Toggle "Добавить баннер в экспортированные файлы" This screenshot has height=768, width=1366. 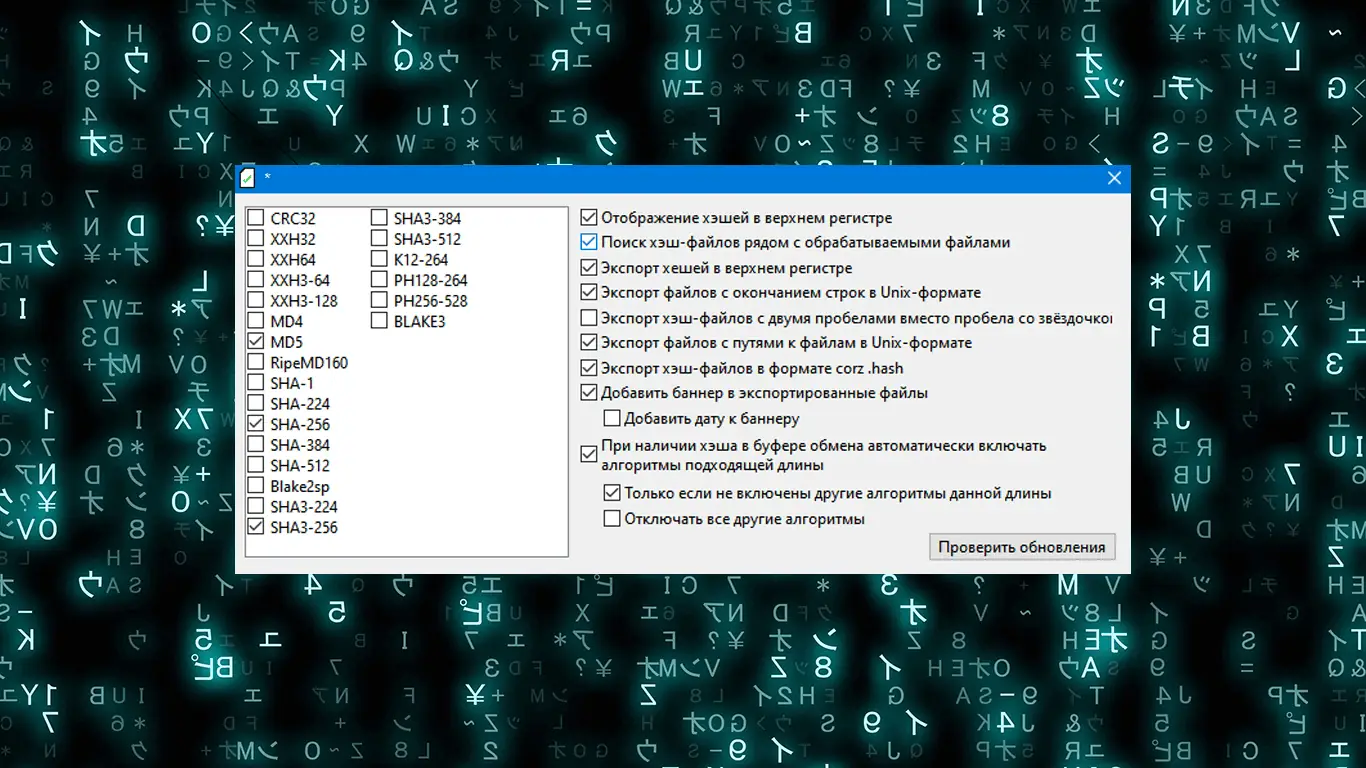pyautogui.click(x=589, y=393)
